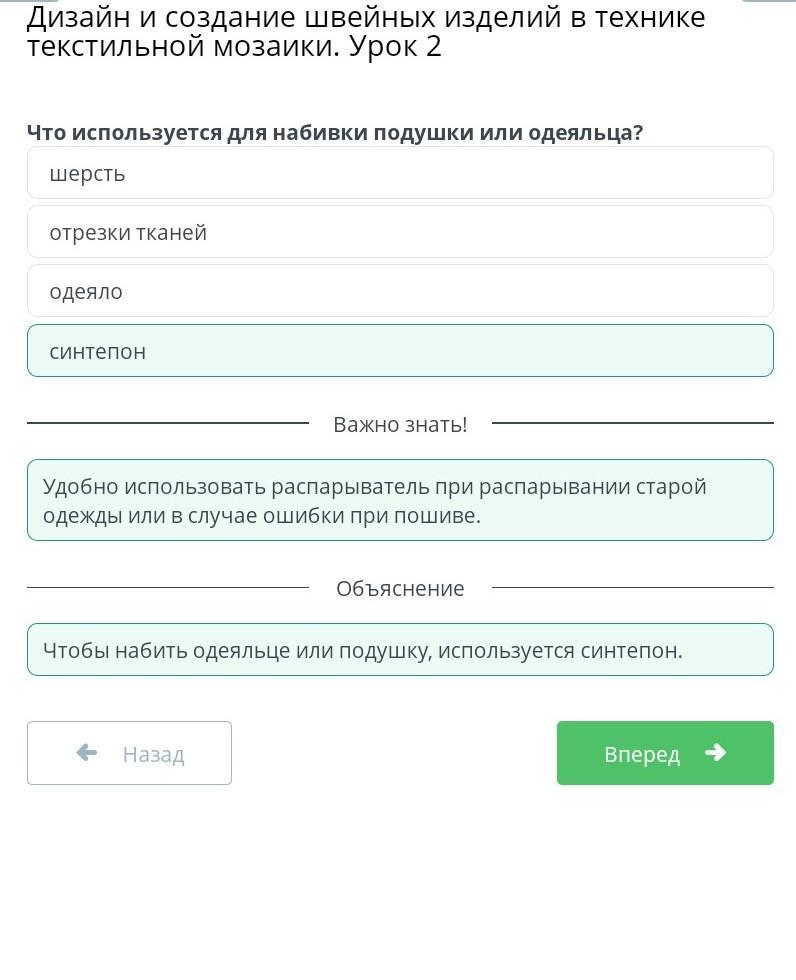
Task: Click the word одеяльца in the question
Action: pyautogui.click(x=585, y=132)
